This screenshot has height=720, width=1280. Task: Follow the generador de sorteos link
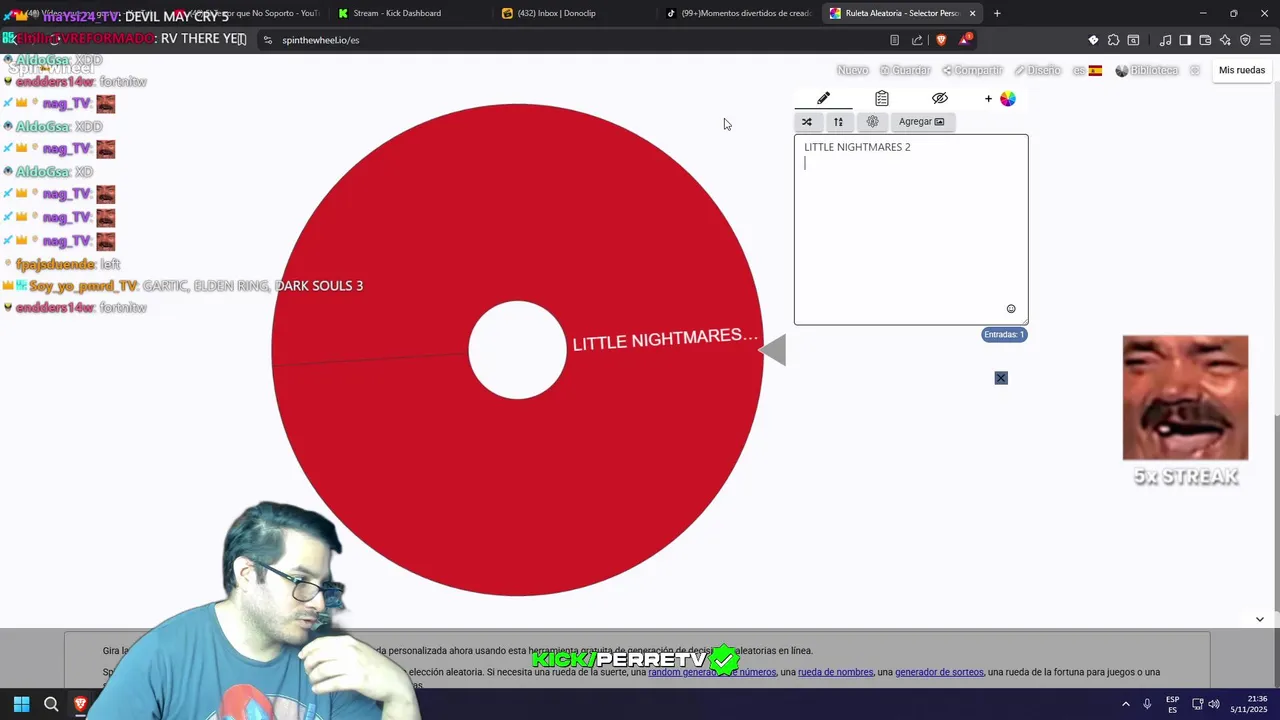tap(939, 672)
